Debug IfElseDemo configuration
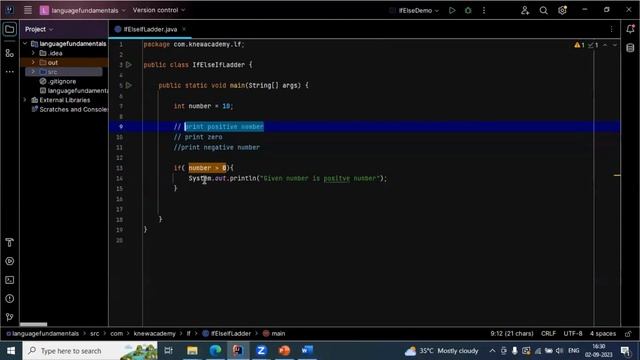 pyautogui.click(x=468, y=10)
